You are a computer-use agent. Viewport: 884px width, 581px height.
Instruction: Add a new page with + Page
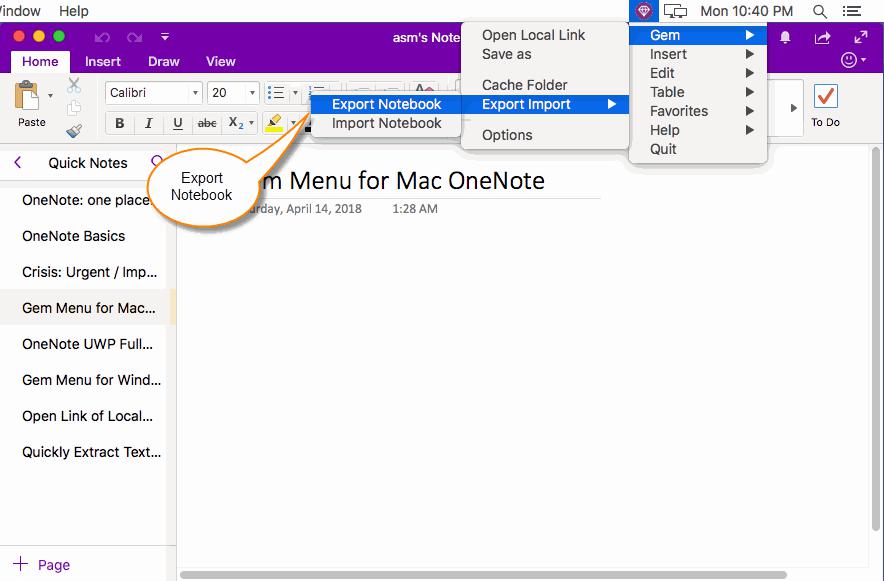tap(42, 565)
